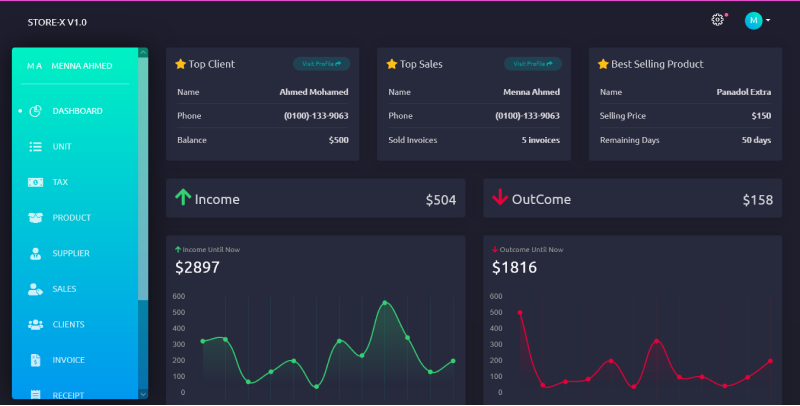Click the sidebar scrollbar down arrow

point(143,393)
